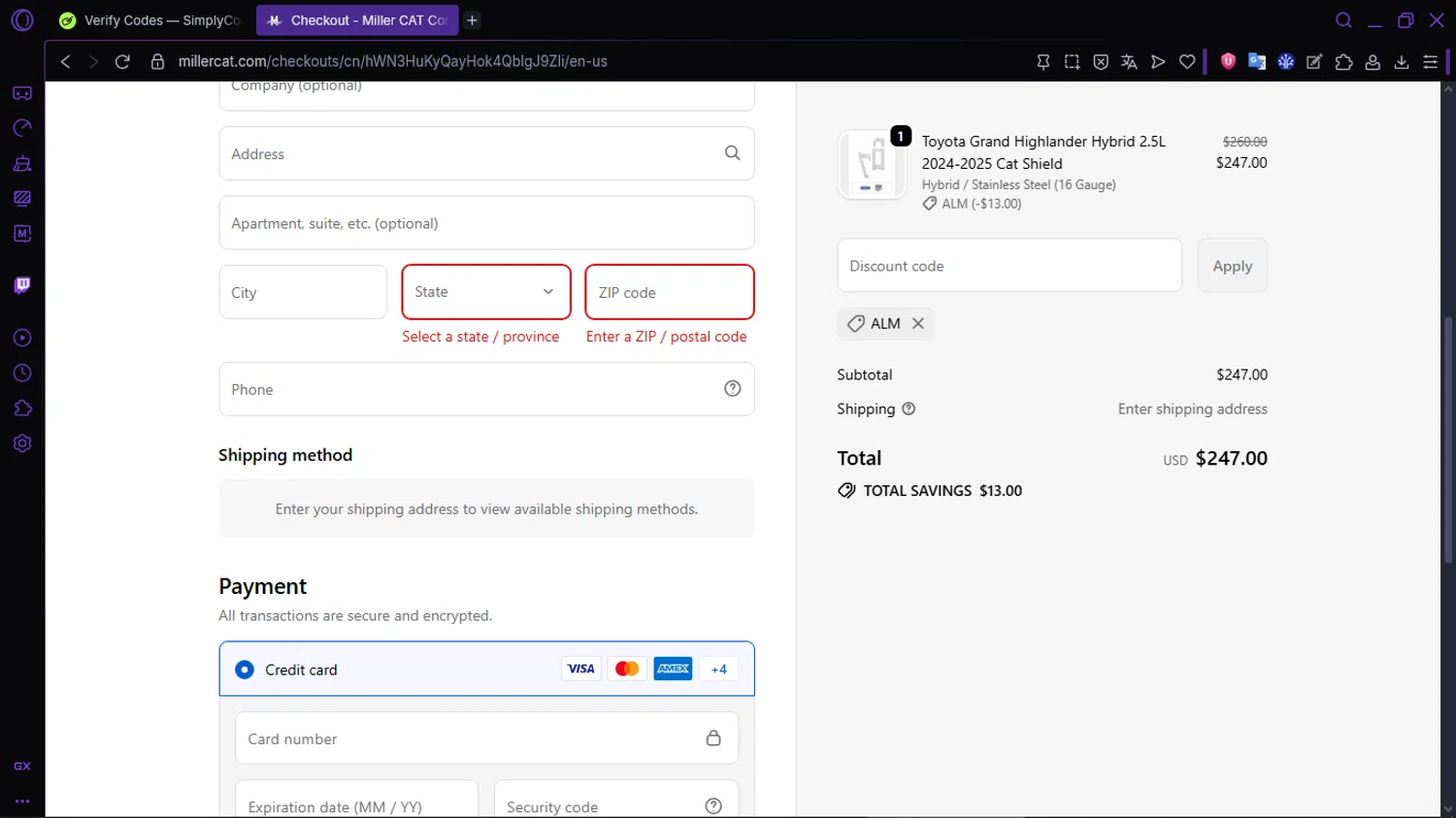The width and height of the screenshot is (1456, 818).
Task: Open Settings gear icon in sidebar
Action: click(22, 443)
